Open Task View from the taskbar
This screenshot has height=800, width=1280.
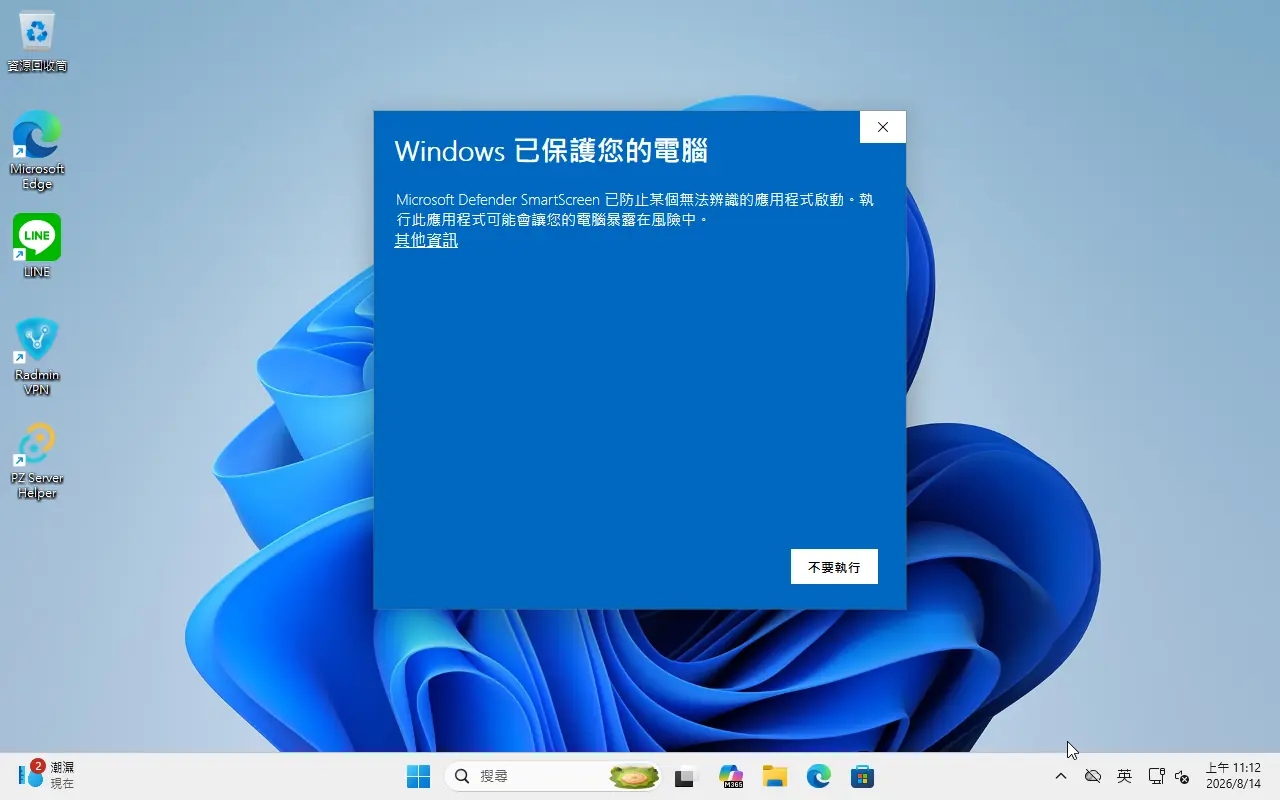(685, 776)
